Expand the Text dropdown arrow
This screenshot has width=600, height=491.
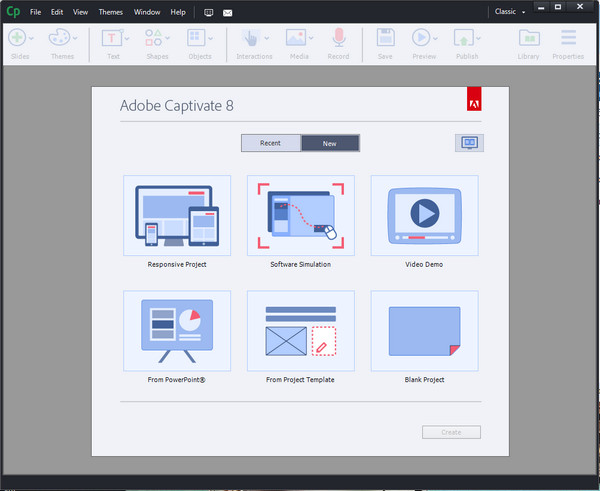pyautogui.click(x=127, y=38)
